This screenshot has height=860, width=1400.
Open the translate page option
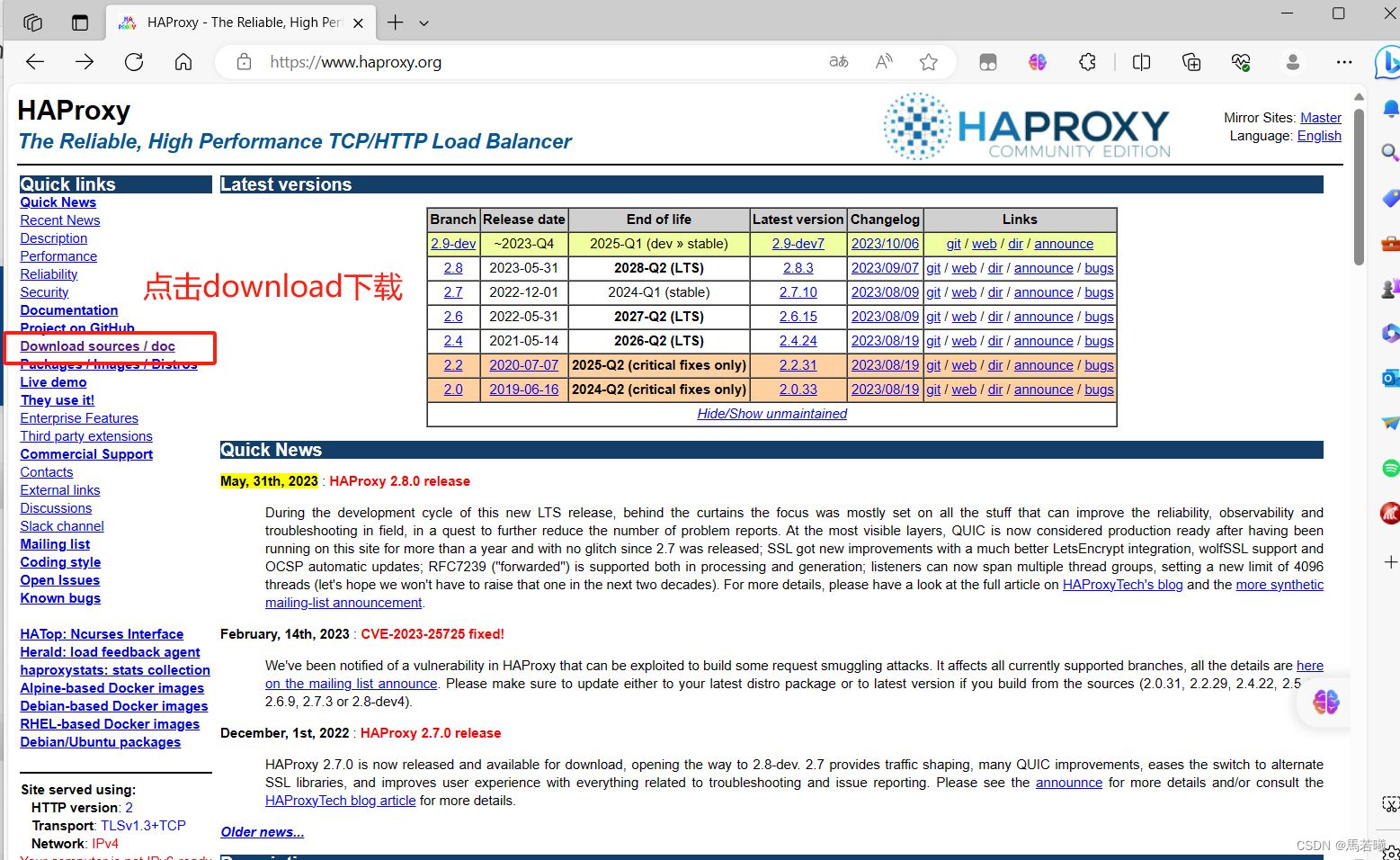pos(839,62)
